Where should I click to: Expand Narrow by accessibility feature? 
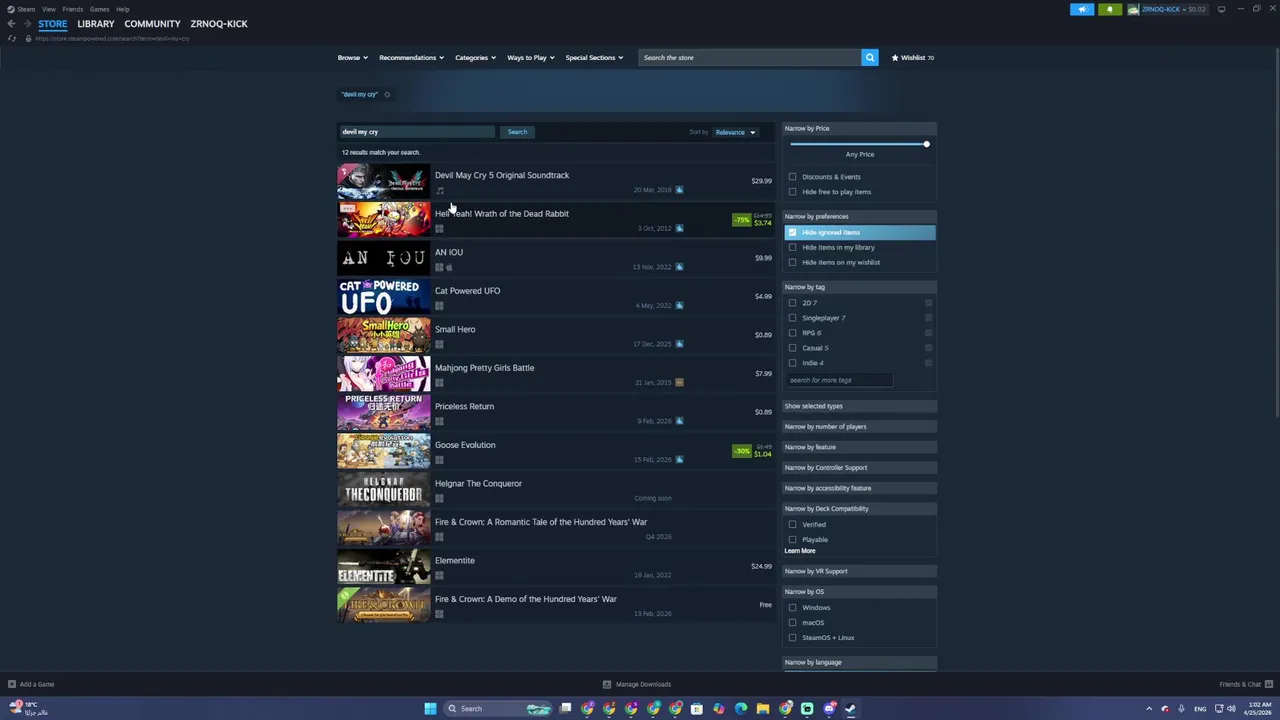pos(859,488)
